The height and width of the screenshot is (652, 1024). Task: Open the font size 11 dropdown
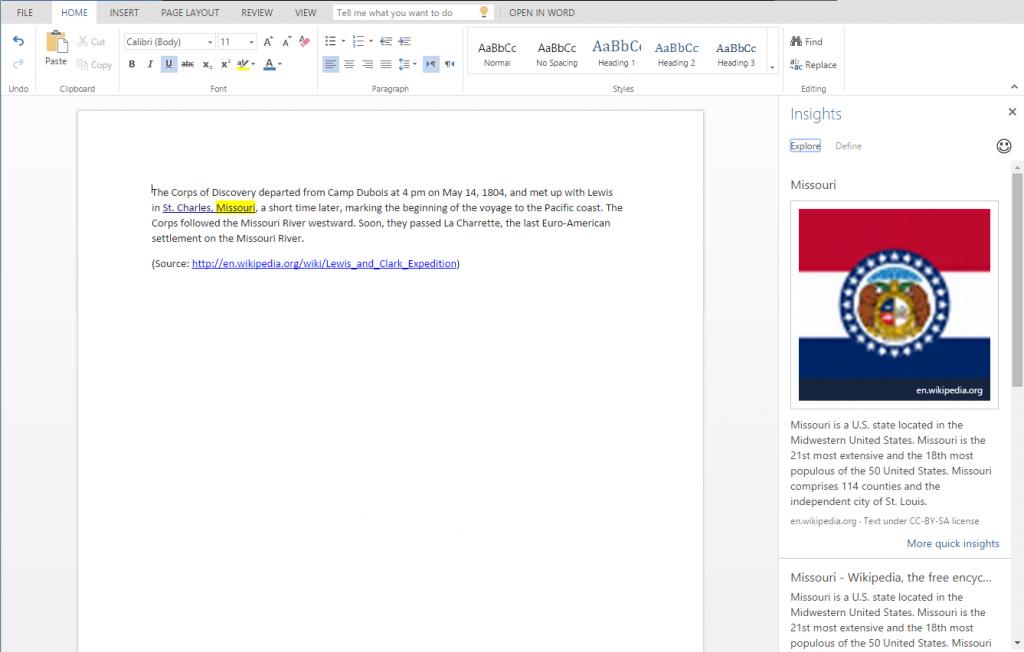[251, 42]
